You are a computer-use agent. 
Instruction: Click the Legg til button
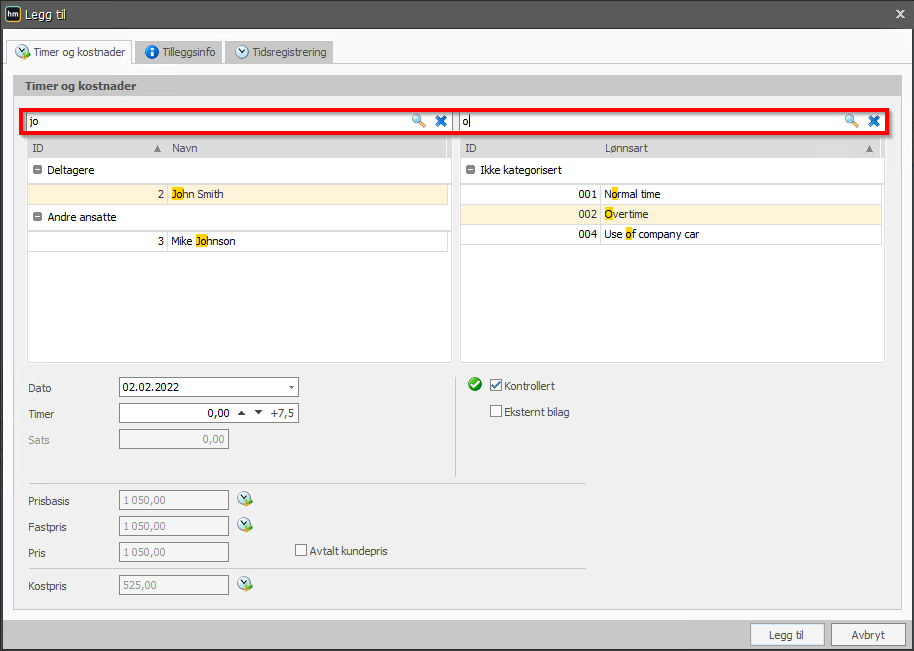click(787, 635)
